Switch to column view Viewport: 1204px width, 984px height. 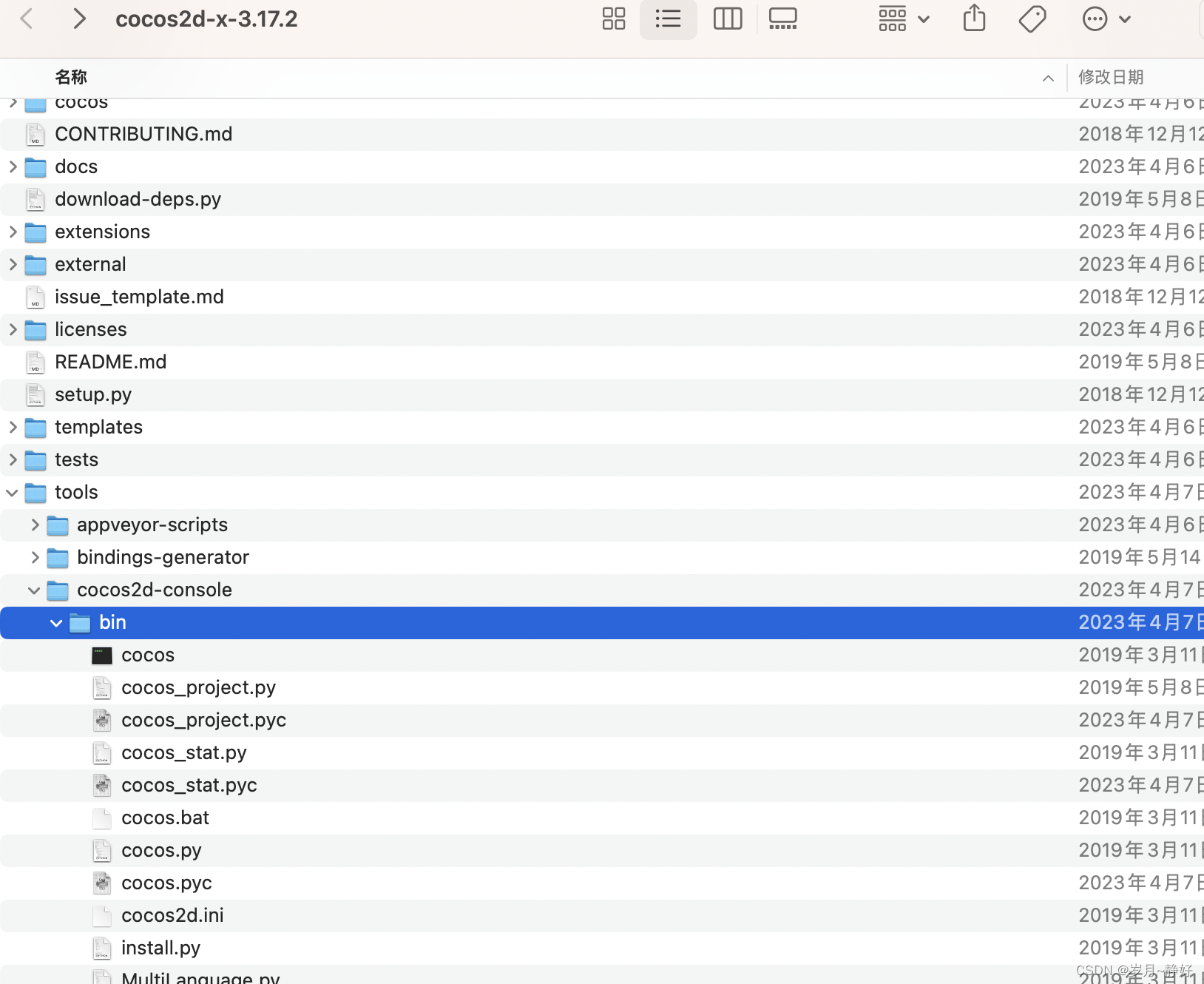(728, 19)
